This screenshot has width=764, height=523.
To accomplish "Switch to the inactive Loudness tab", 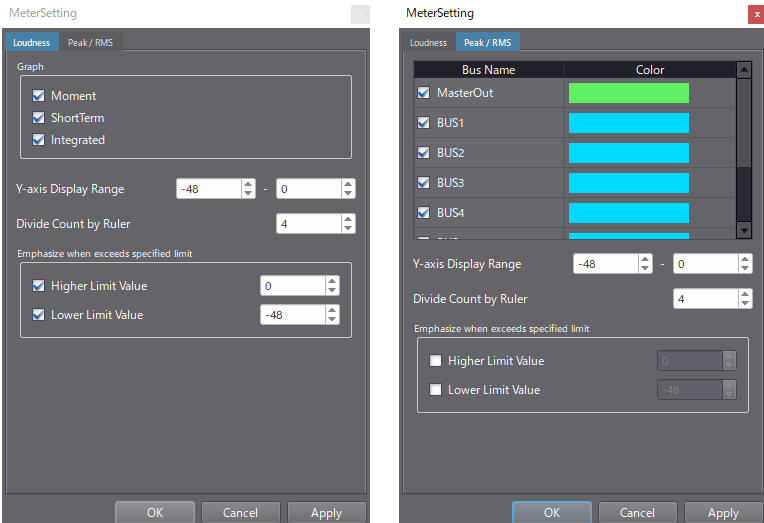I will tap(428, 42).
